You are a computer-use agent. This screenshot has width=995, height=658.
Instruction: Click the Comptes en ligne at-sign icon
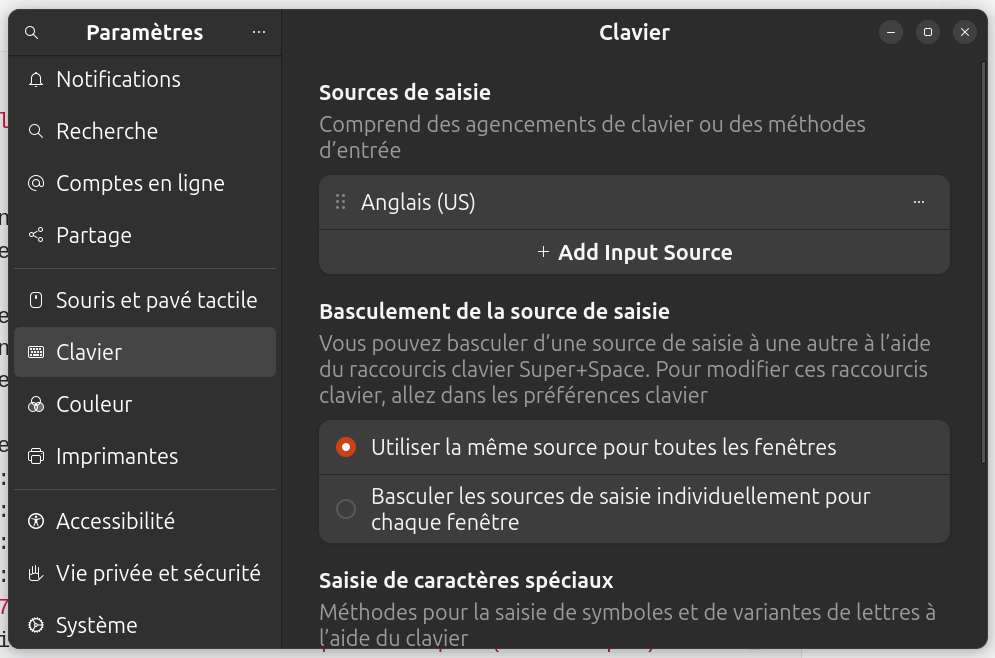[x=37, y=184]
